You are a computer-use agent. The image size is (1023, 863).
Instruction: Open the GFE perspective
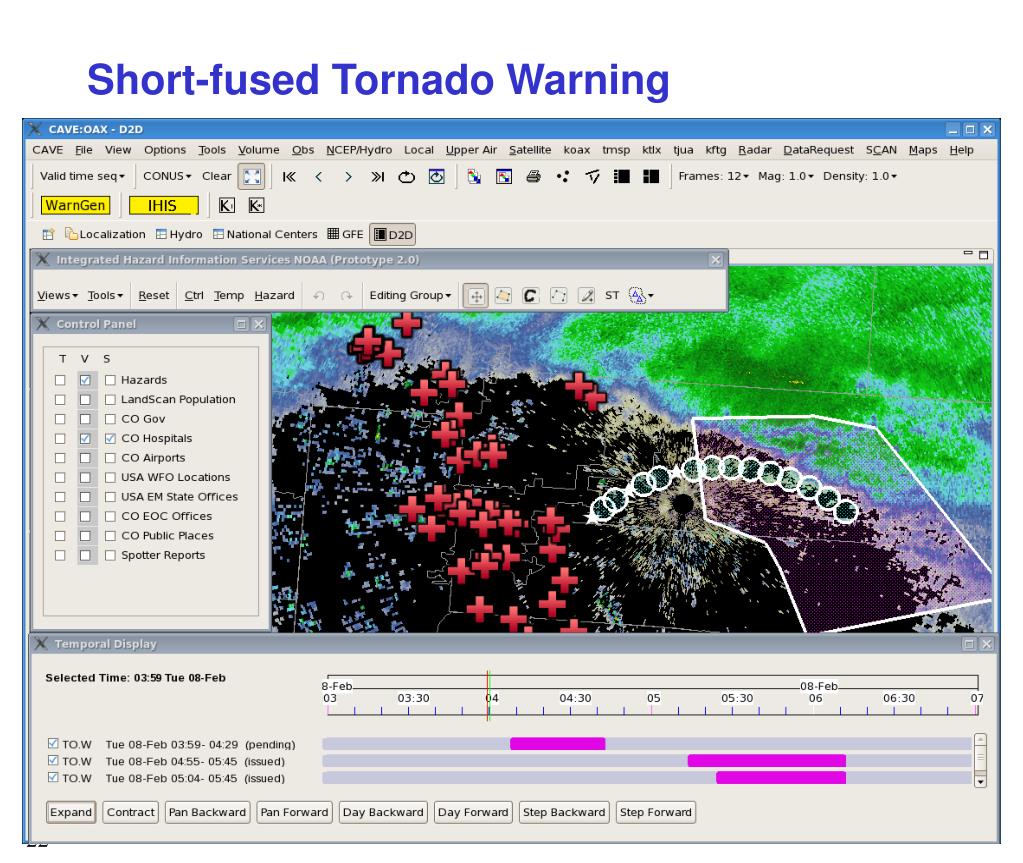point(345,235)
